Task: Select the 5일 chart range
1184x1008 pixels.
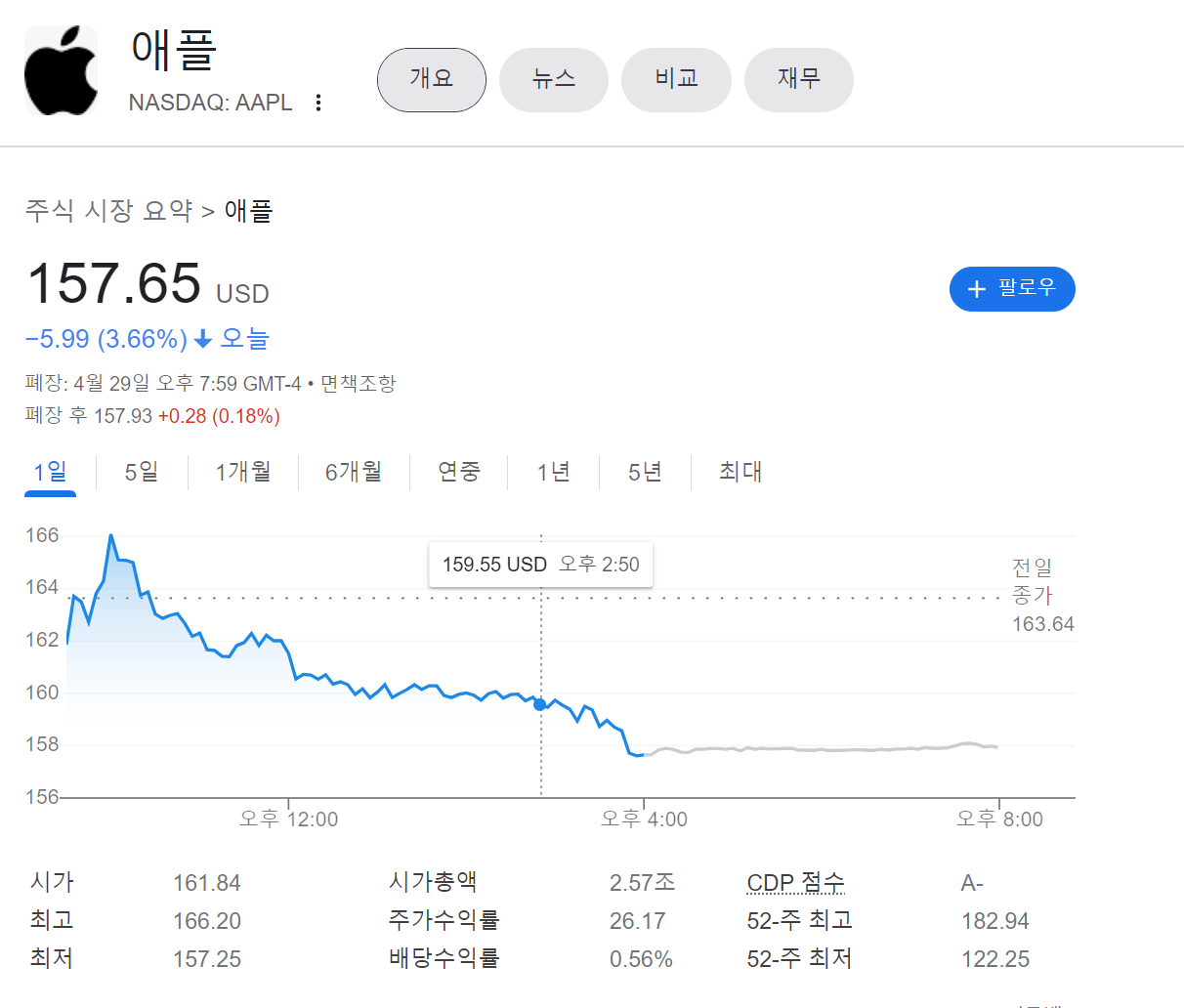Action: [142, 472]
